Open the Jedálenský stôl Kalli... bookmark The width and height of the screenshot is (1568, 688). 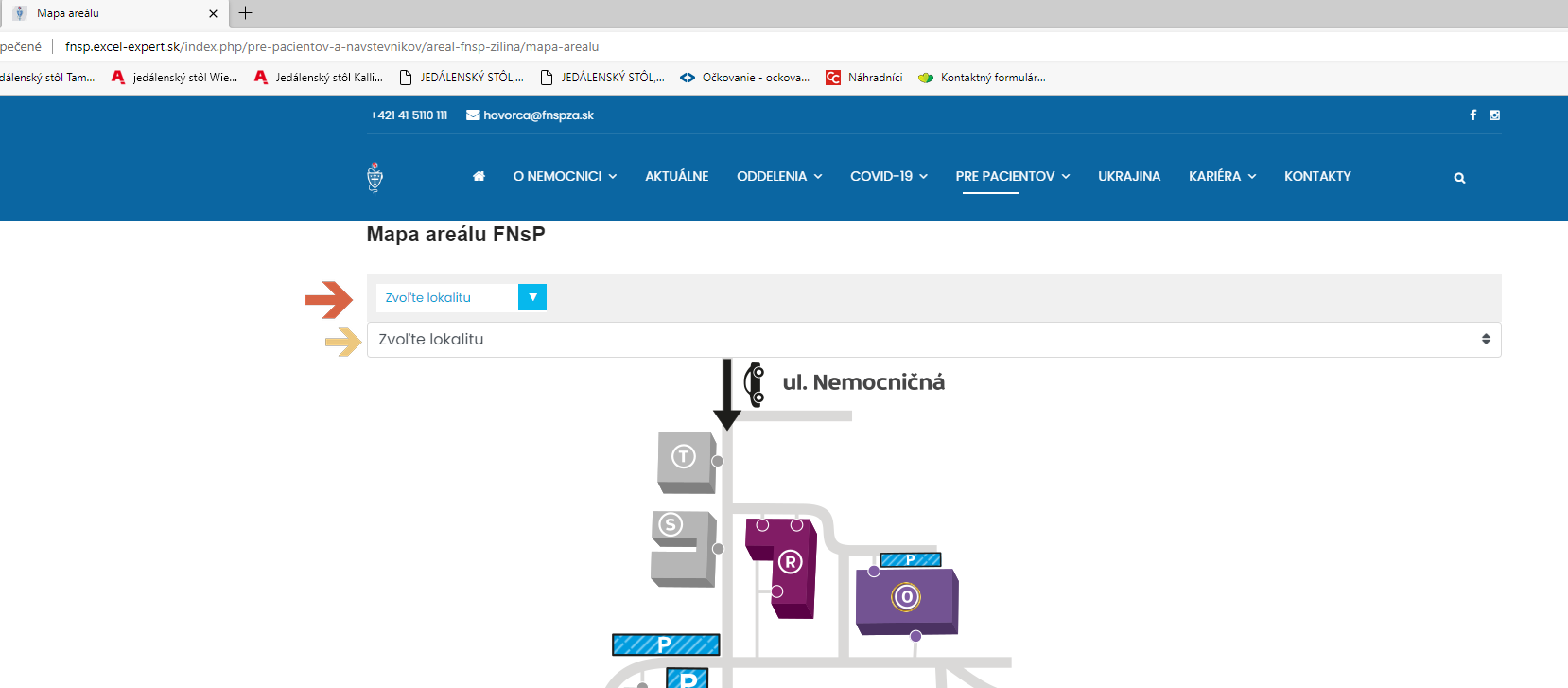click(x=319, y=78)
